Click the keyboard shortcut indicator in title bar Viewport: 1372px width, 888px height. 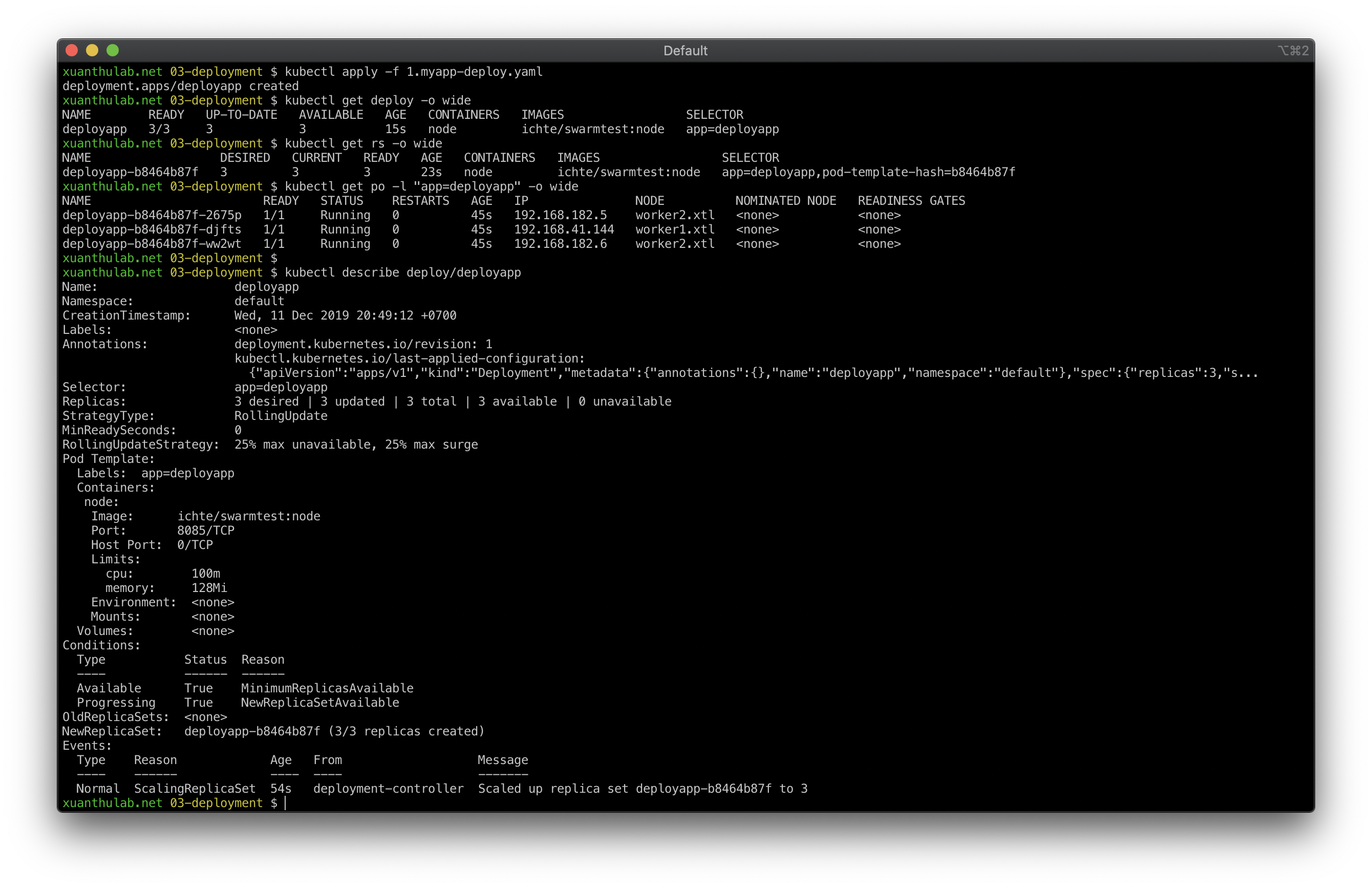click(1293, 51)
